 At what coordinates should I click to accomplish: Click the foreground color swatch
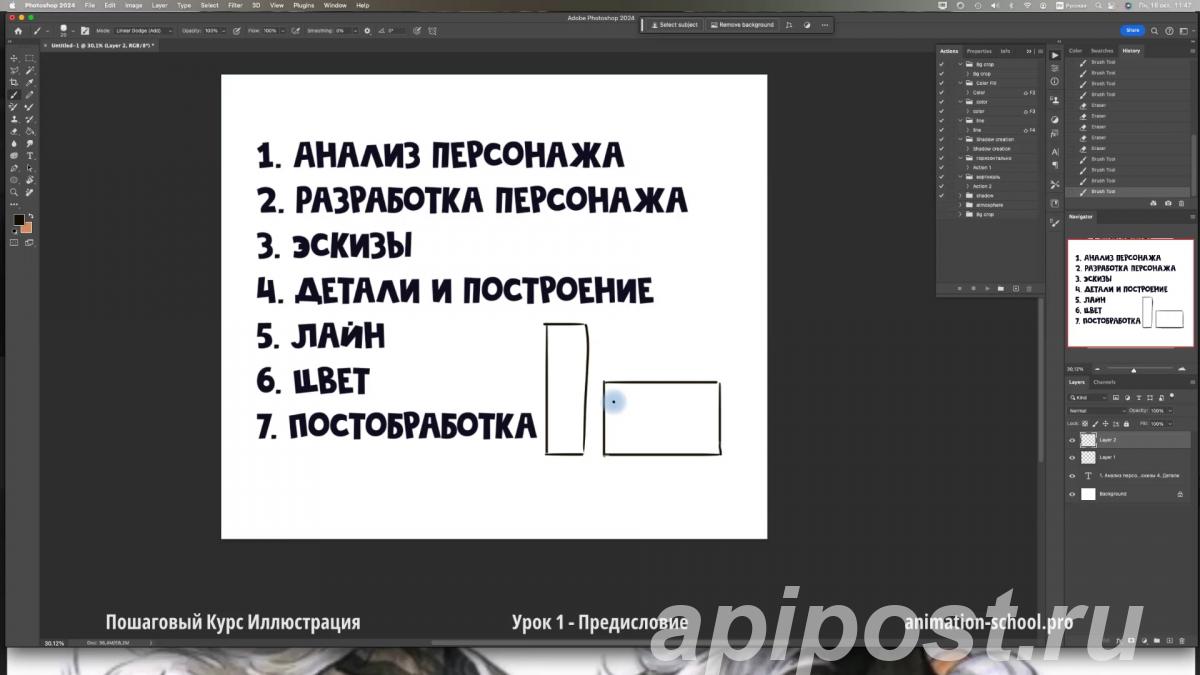19,220
